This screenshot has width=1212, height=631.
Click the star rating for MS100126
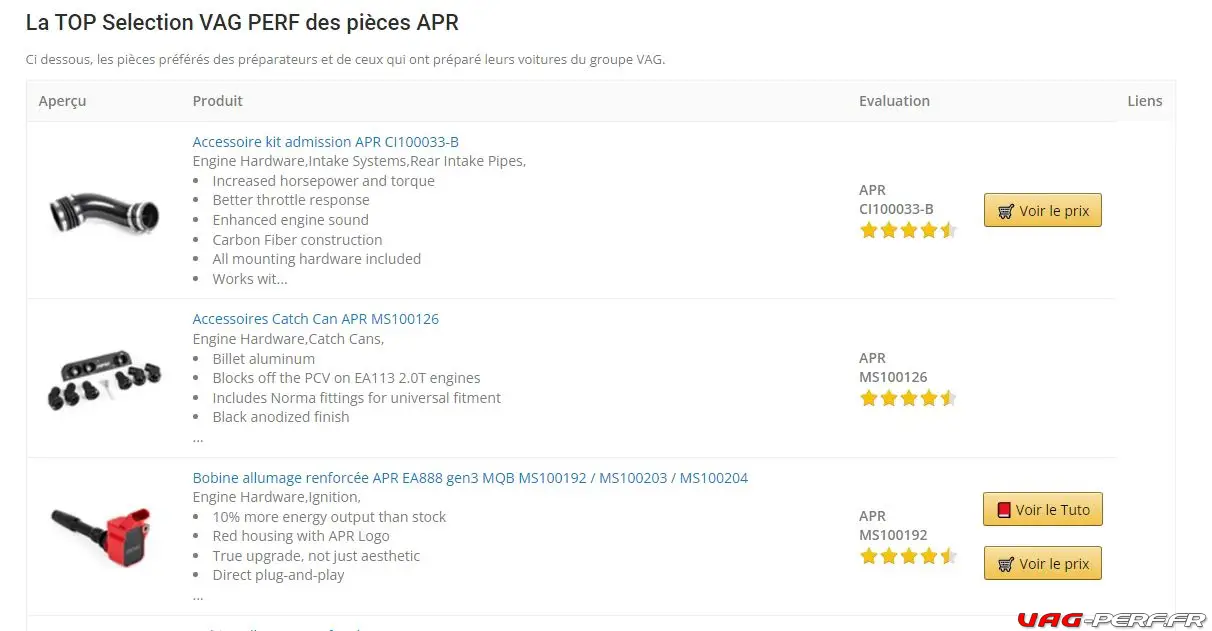coord(907,398)
